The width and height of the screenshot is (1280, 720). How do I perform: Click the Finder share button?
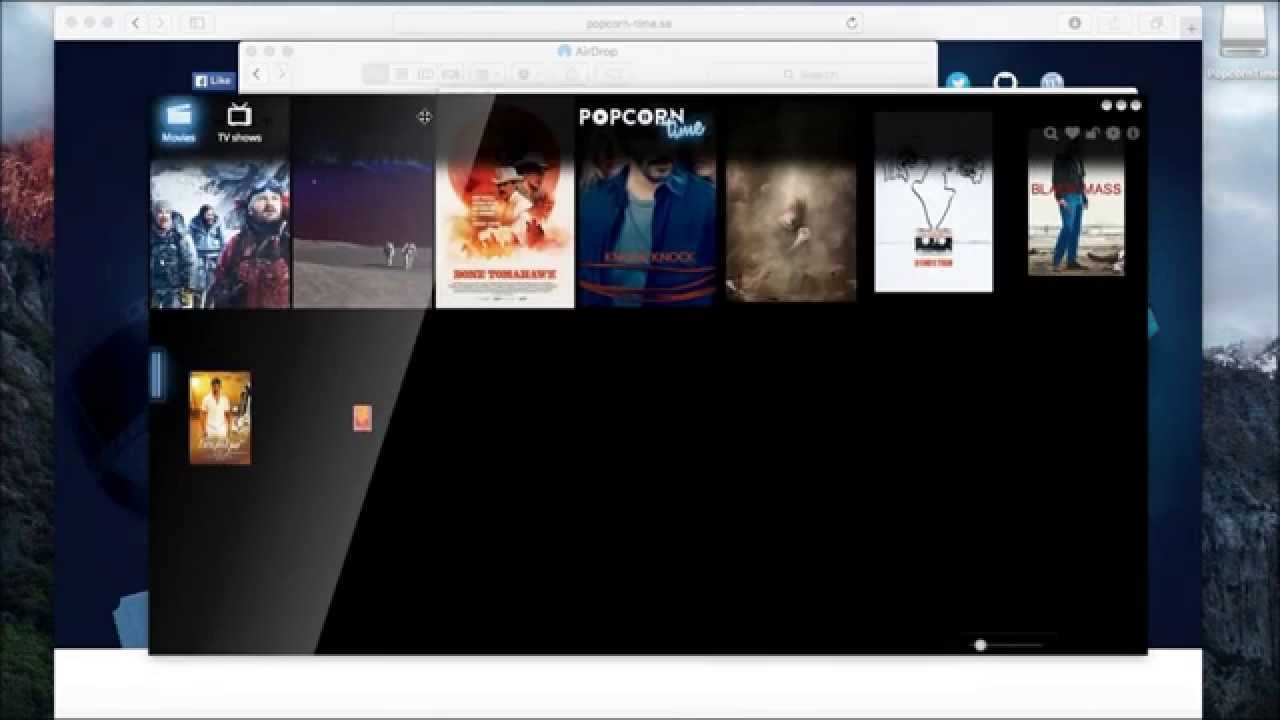click(x=572, y=74)
